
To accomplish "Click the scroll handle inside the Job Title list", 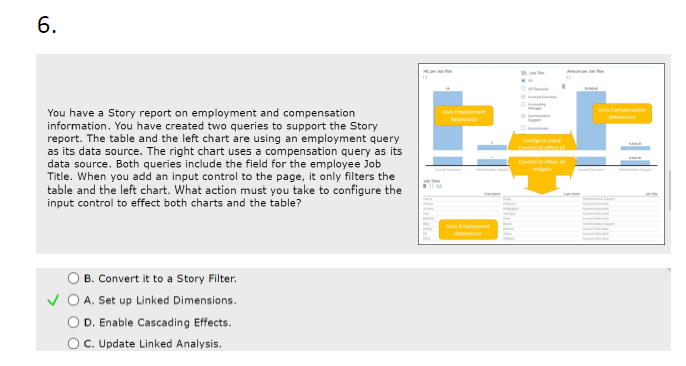I will tap(564, 87).
